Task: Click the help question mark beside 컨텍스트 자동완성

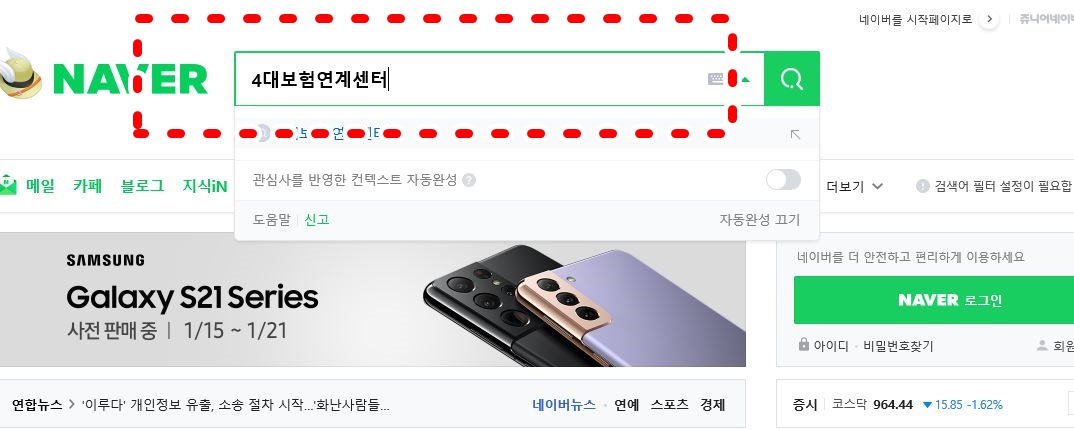Action: pos(469,180)
